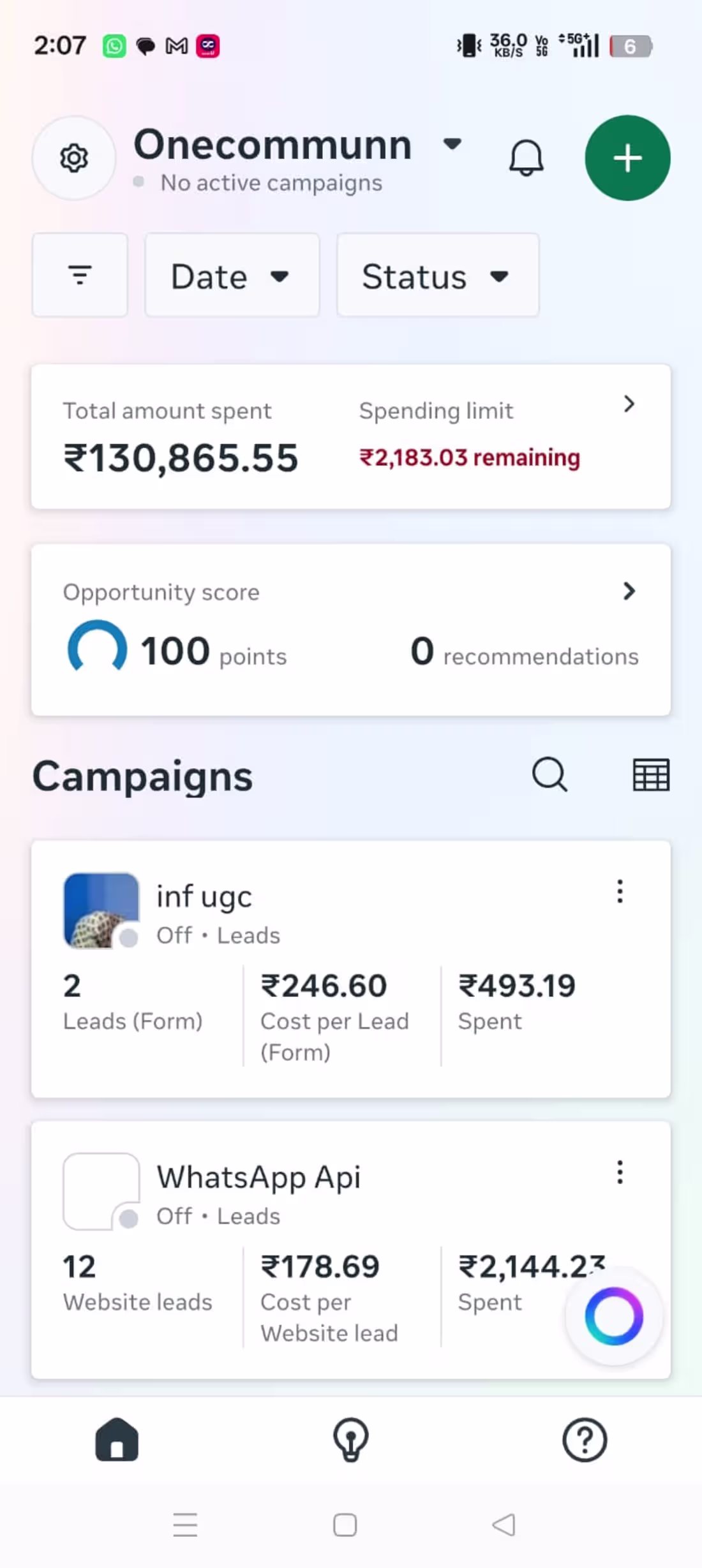The height and width of the screenshot is (1568, 702).
Task: Open the settings gear icon
Action: (73, 158)
